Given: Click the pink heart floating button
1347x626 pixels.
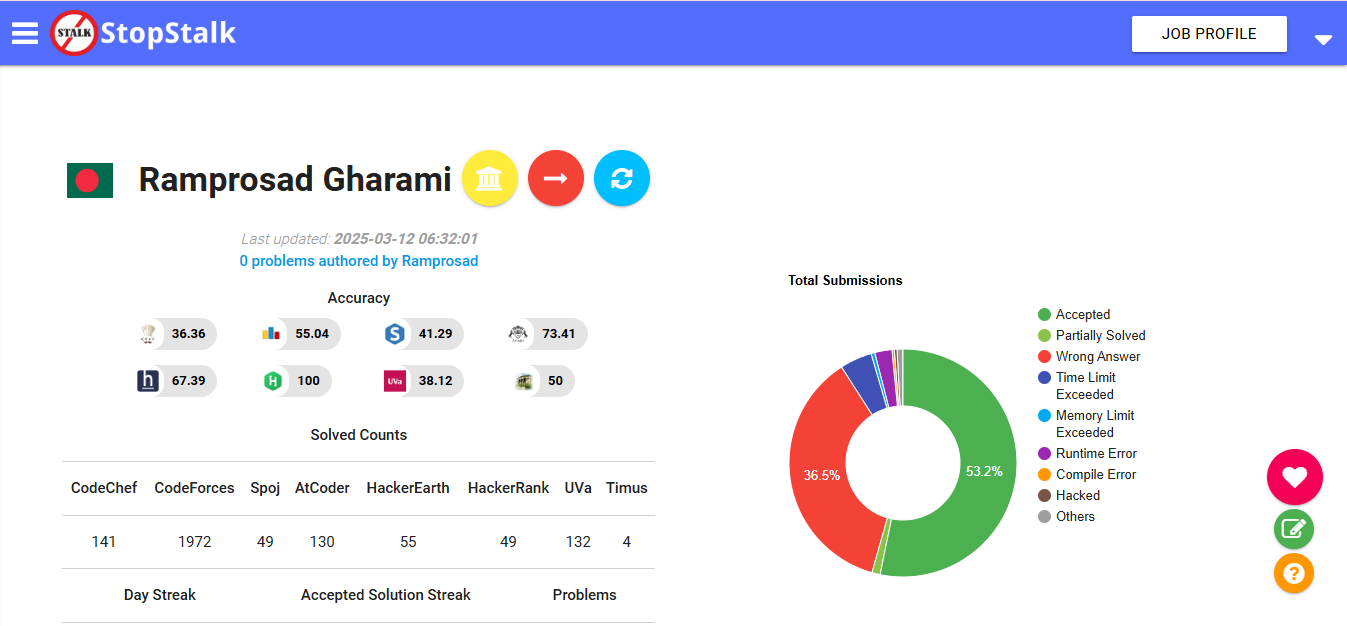Looking at the screenshot, I should pyautogui.click(x=1294, y=477).
